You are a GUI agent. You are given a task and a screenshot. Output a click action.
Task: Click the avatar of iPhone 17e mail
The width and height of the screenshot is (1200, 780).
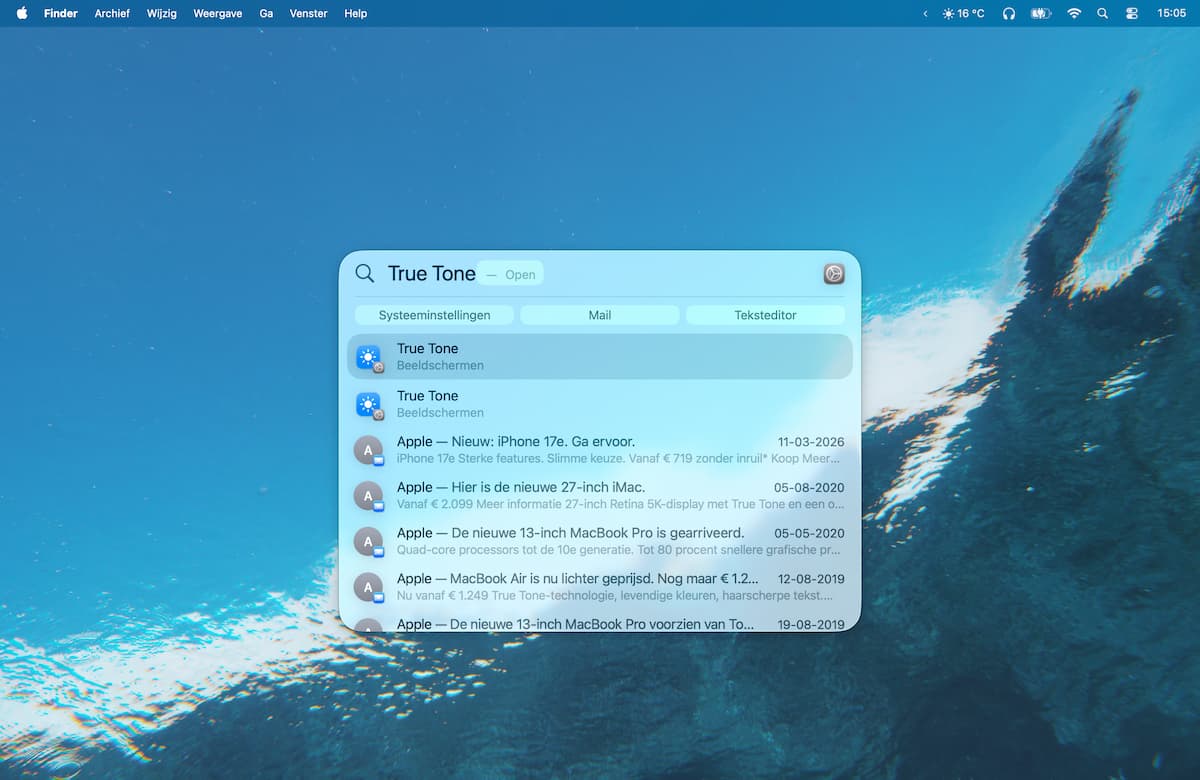pos(368,451)
